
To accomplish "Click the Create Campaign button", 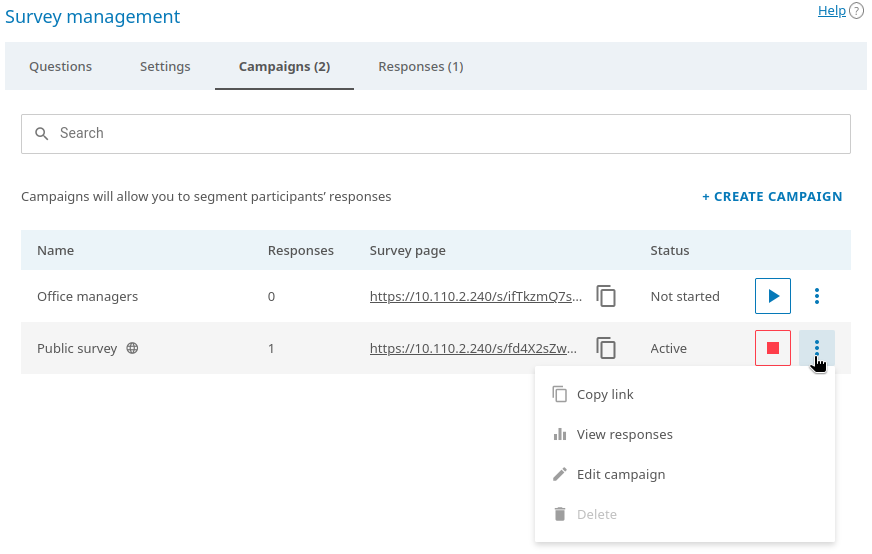I will 772,196.
